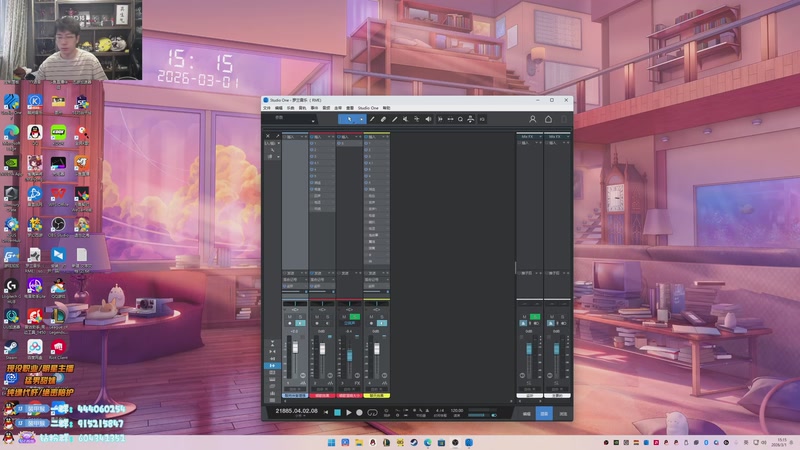Viewport: 800px width, 450px height.
Task: Open the 文件 menu
Action: (266, 108)
